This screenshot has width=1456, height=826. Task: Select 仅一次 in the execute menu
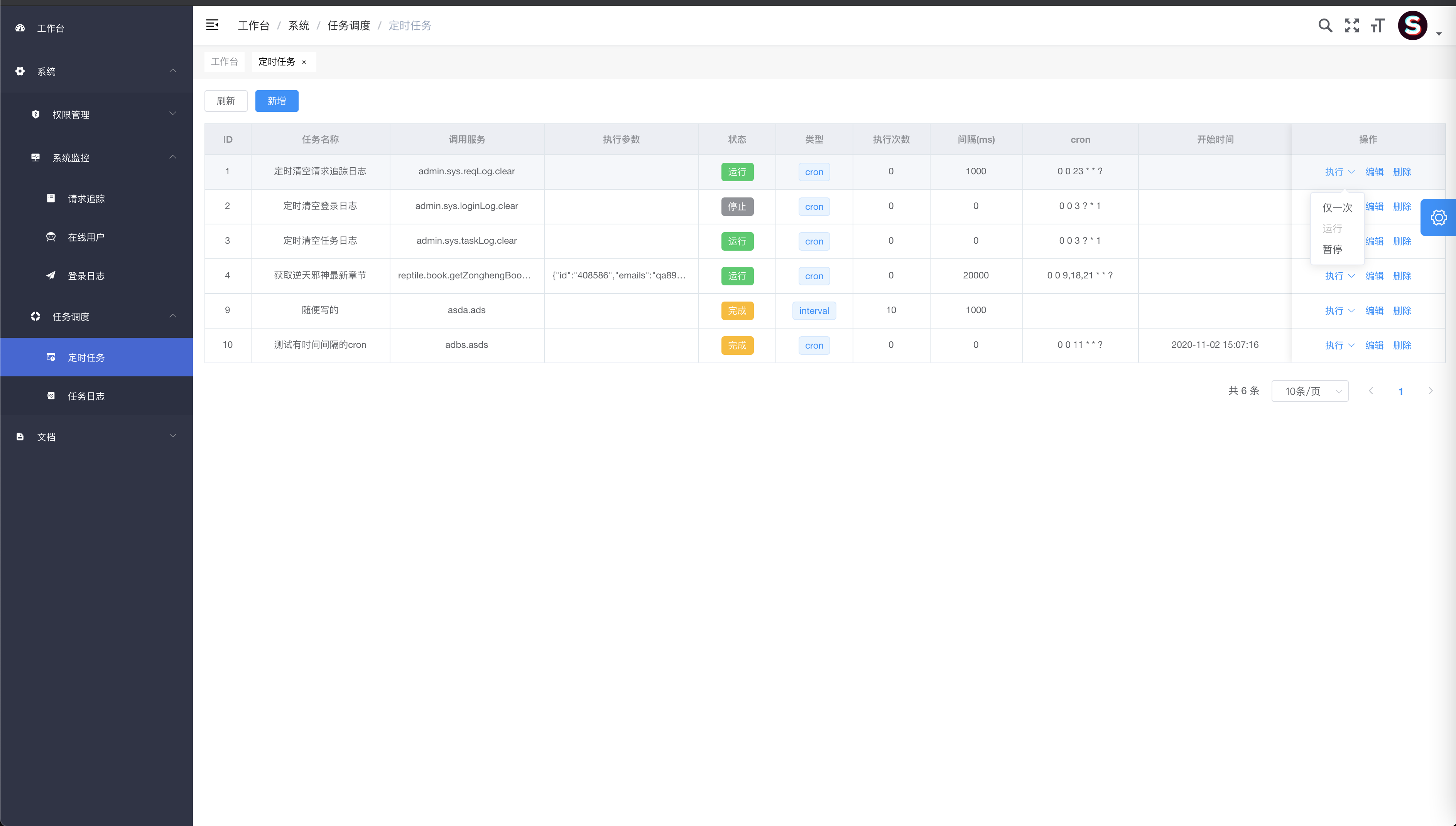click(1338, 207)
